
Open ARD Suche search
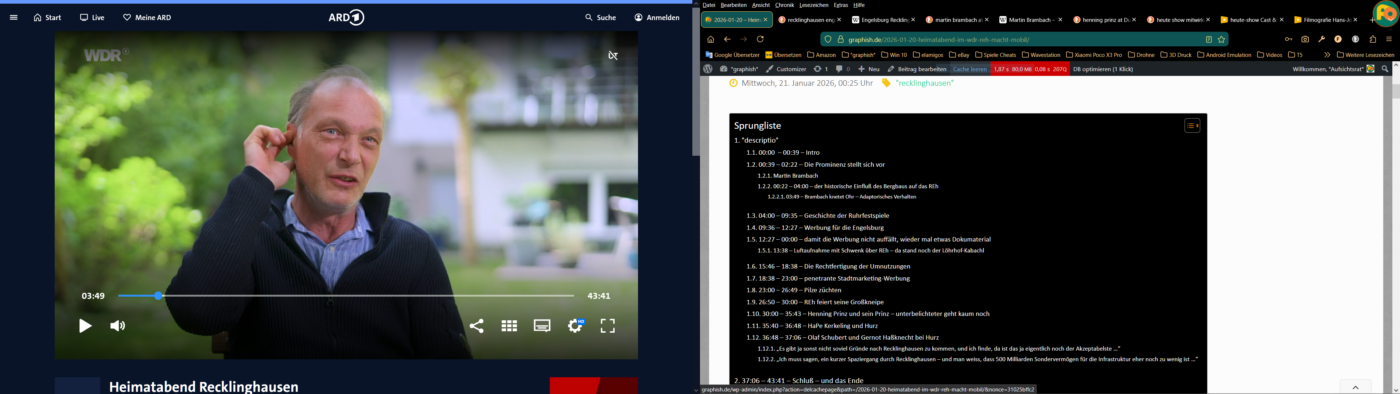click(601, 17)
